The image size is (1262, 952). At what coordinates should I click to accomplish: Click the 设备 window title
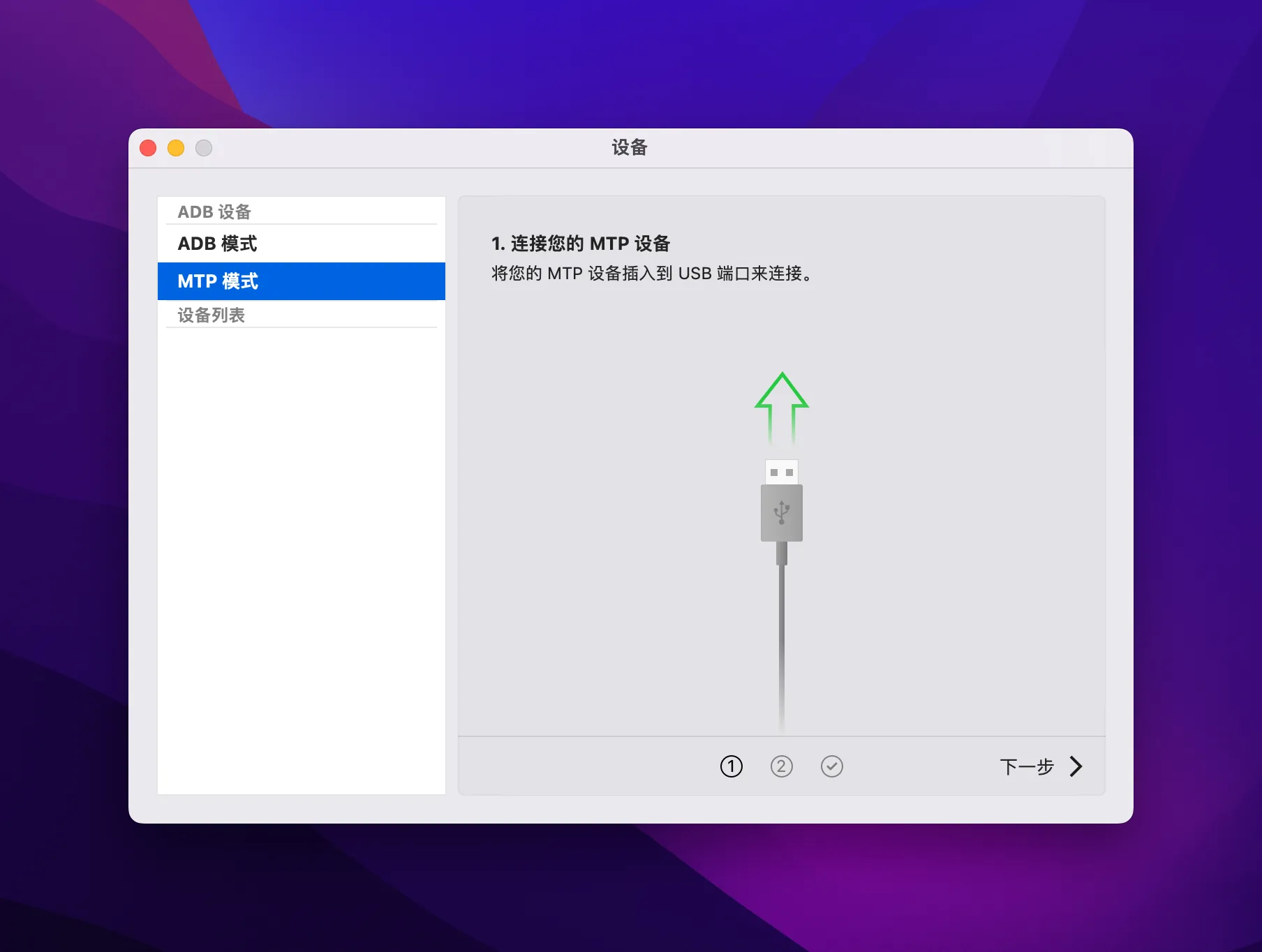click(x=630, y=148)
